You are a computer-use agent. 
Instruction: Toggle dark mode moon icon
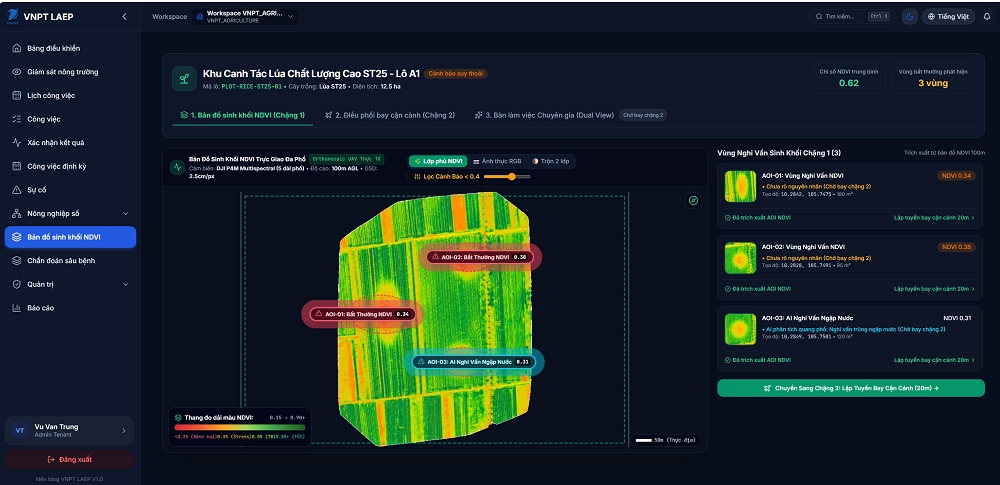909,17
